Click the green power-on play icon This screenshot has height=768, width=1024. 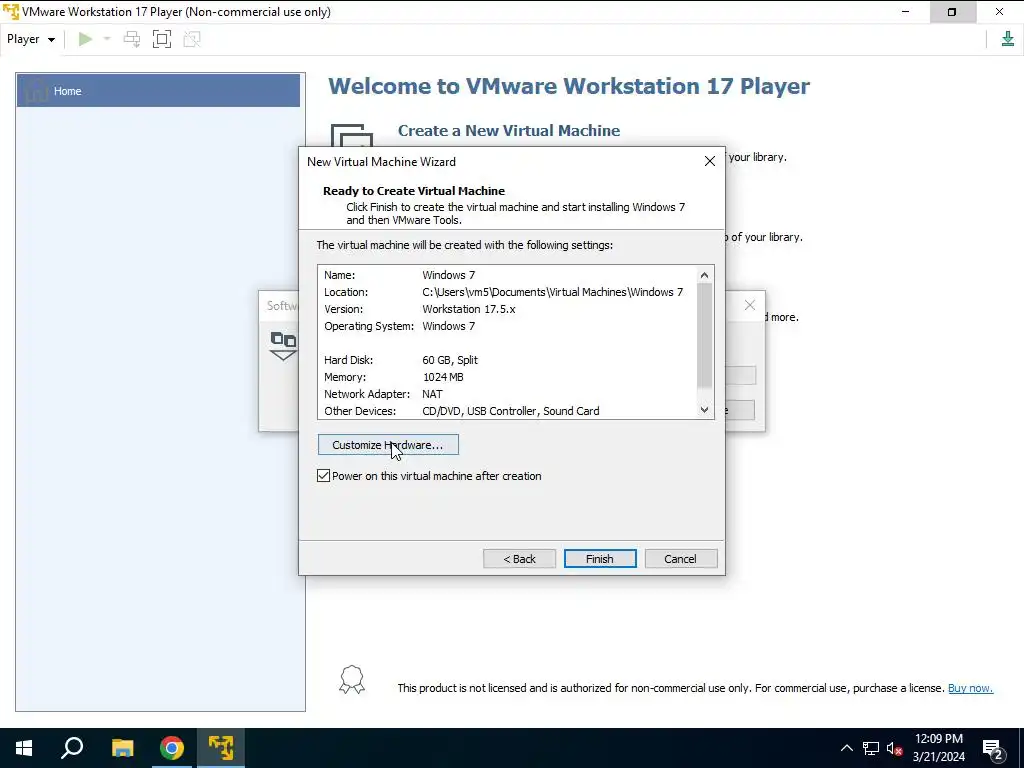click(x=85, y=39)
